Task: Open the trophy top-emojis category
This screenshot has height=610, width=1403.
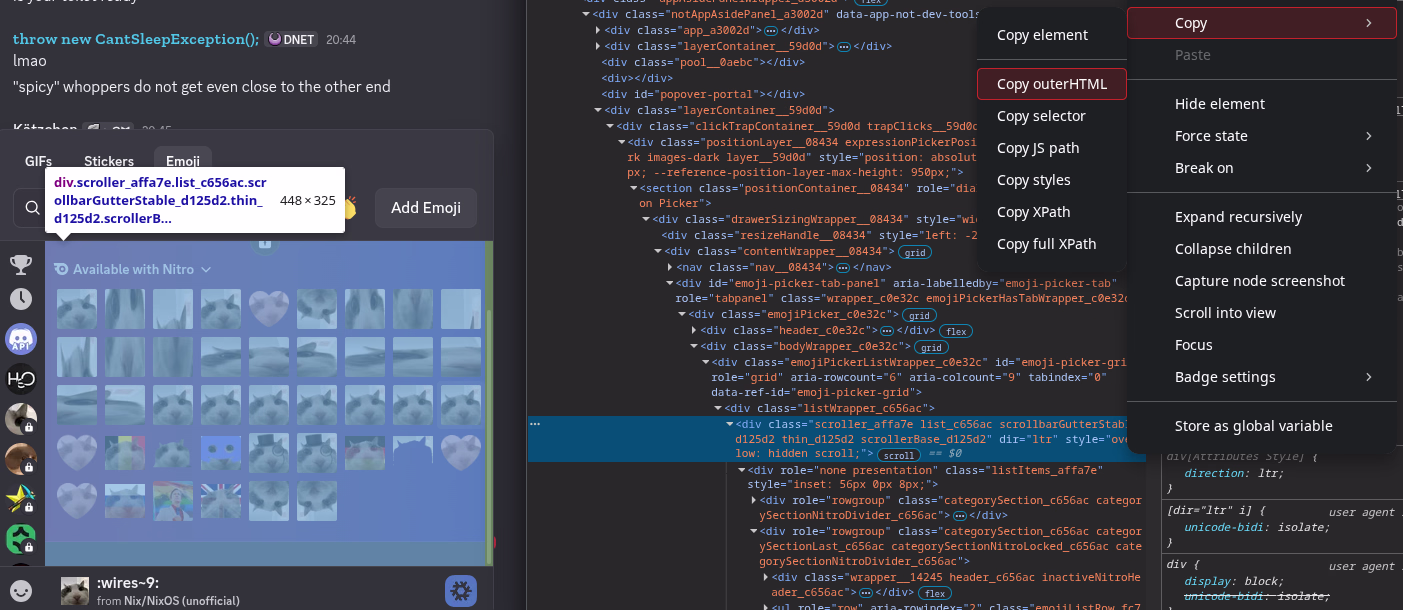Action: pos(21,265)
